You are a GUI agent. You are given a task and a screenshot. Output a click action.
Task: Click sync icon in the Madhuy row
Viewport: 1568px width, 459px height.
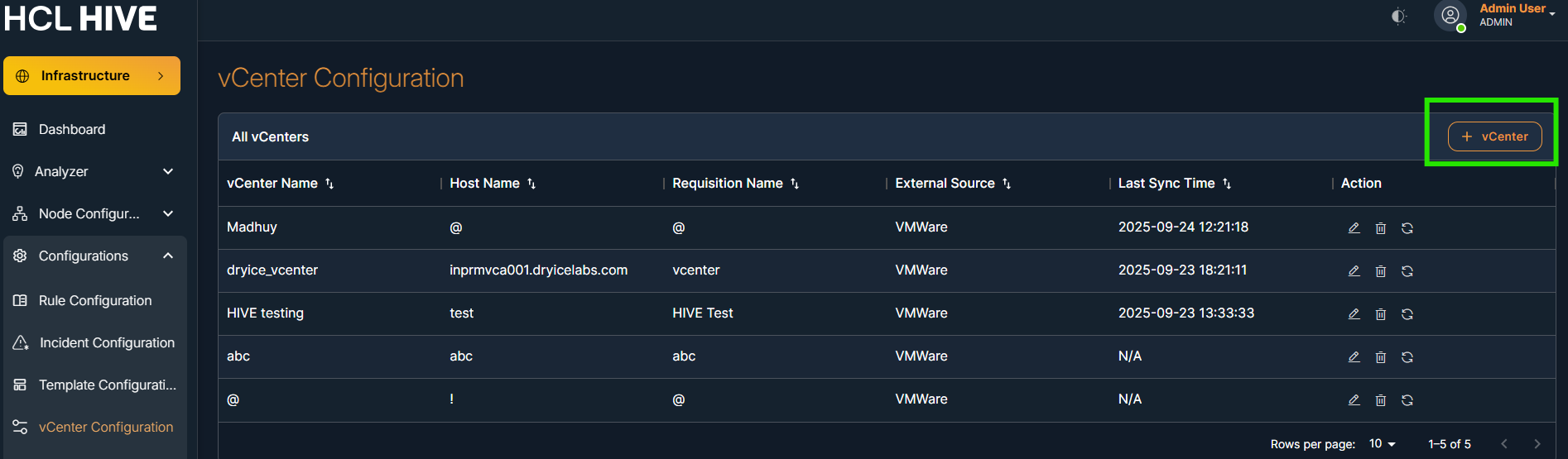(1407, 228)
